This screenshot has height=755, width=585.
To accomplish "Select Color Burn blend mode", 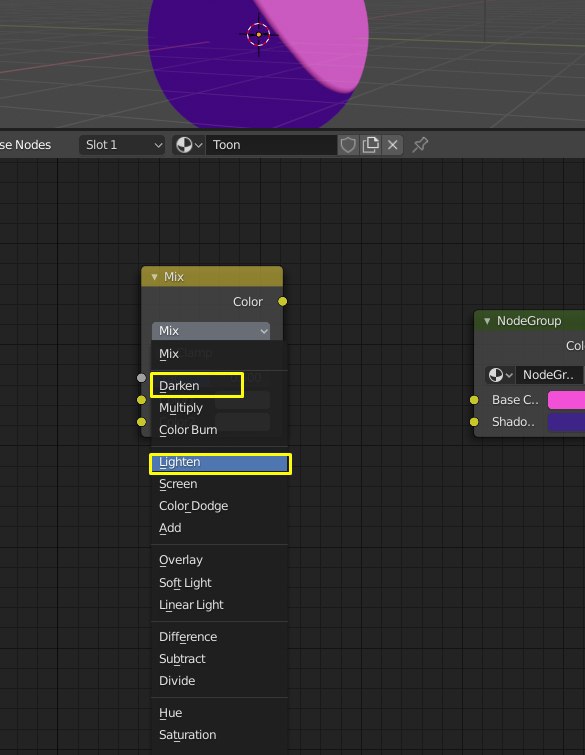I will point(220,430).
